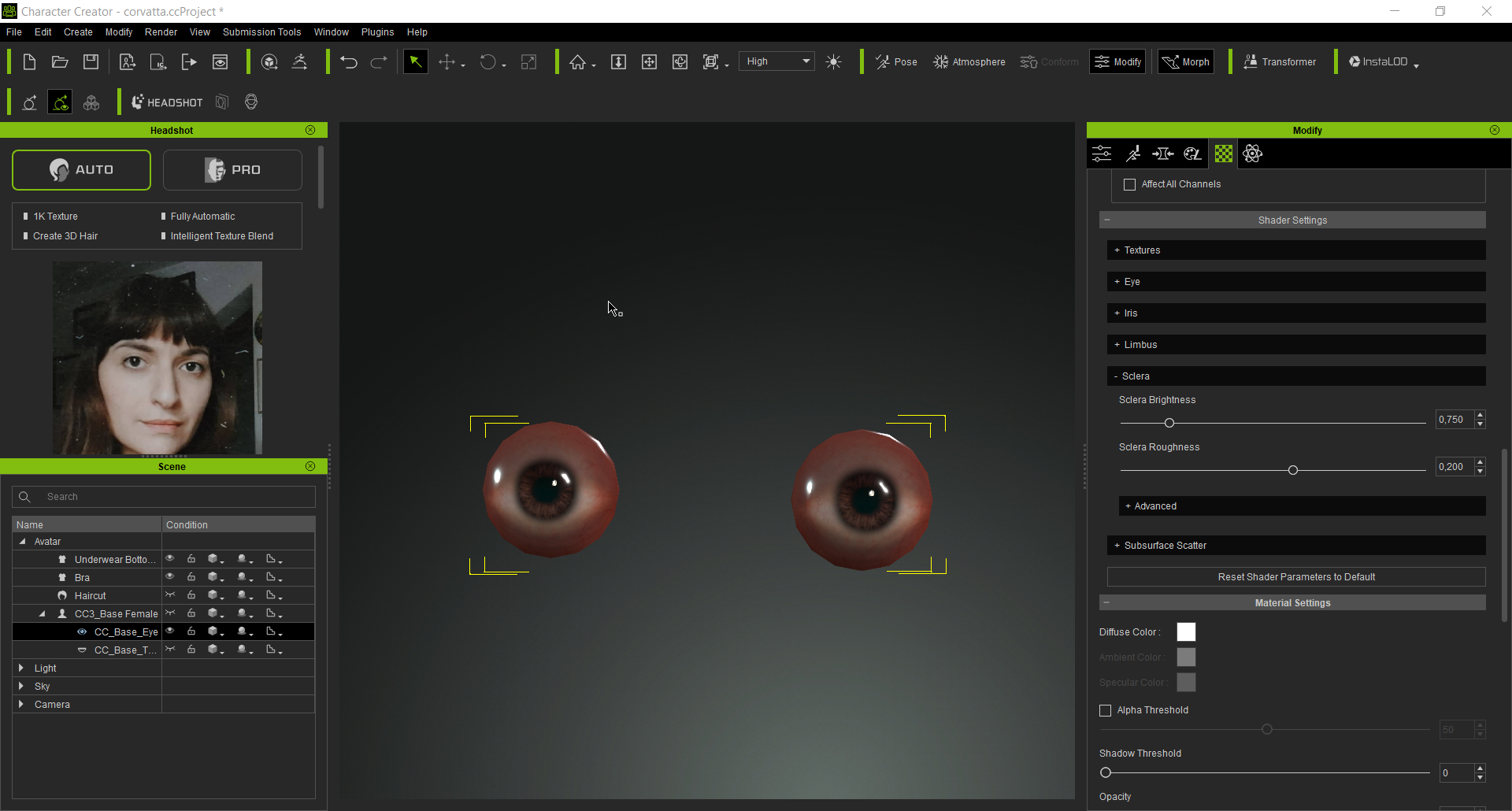This screenshot has height=811, width=1512.
Task: Click the Morph toolbar button
Action: click(x=1185, y=62)
